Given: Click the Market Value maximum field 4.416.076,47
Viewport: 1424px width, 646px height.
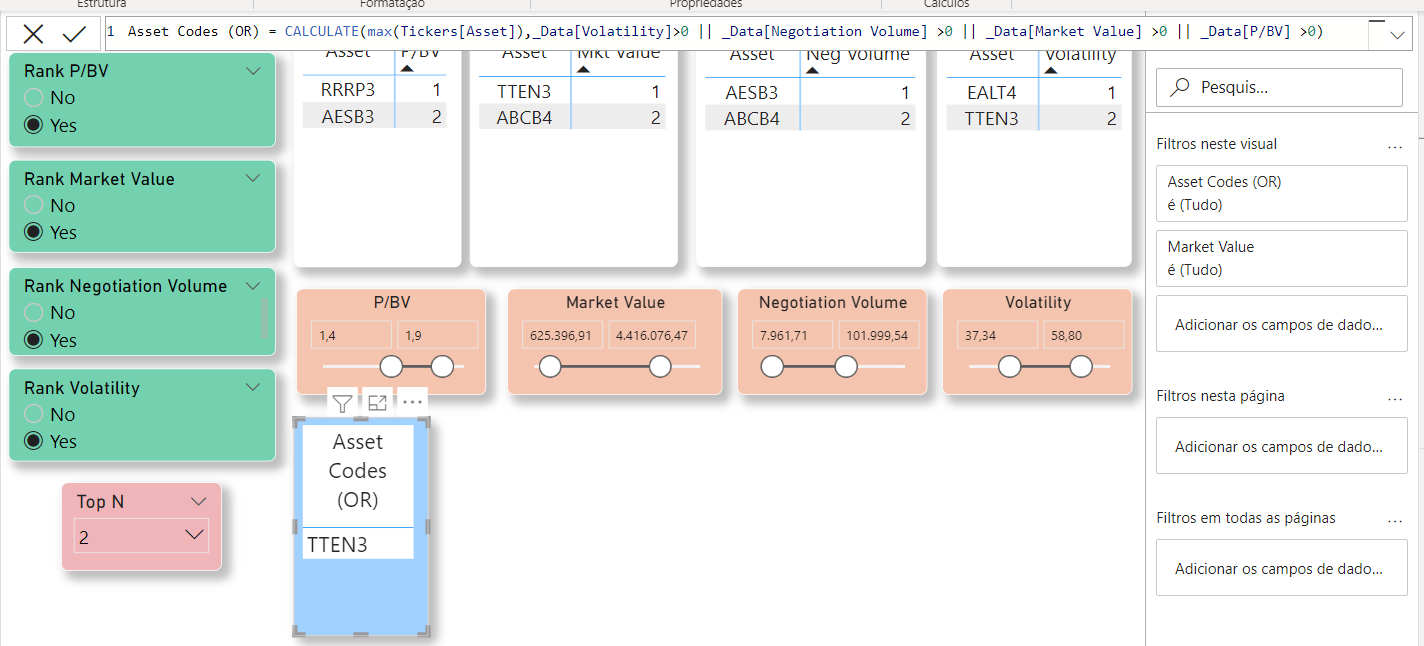Looking at the screenshot, I should click(x=653, y=336).
